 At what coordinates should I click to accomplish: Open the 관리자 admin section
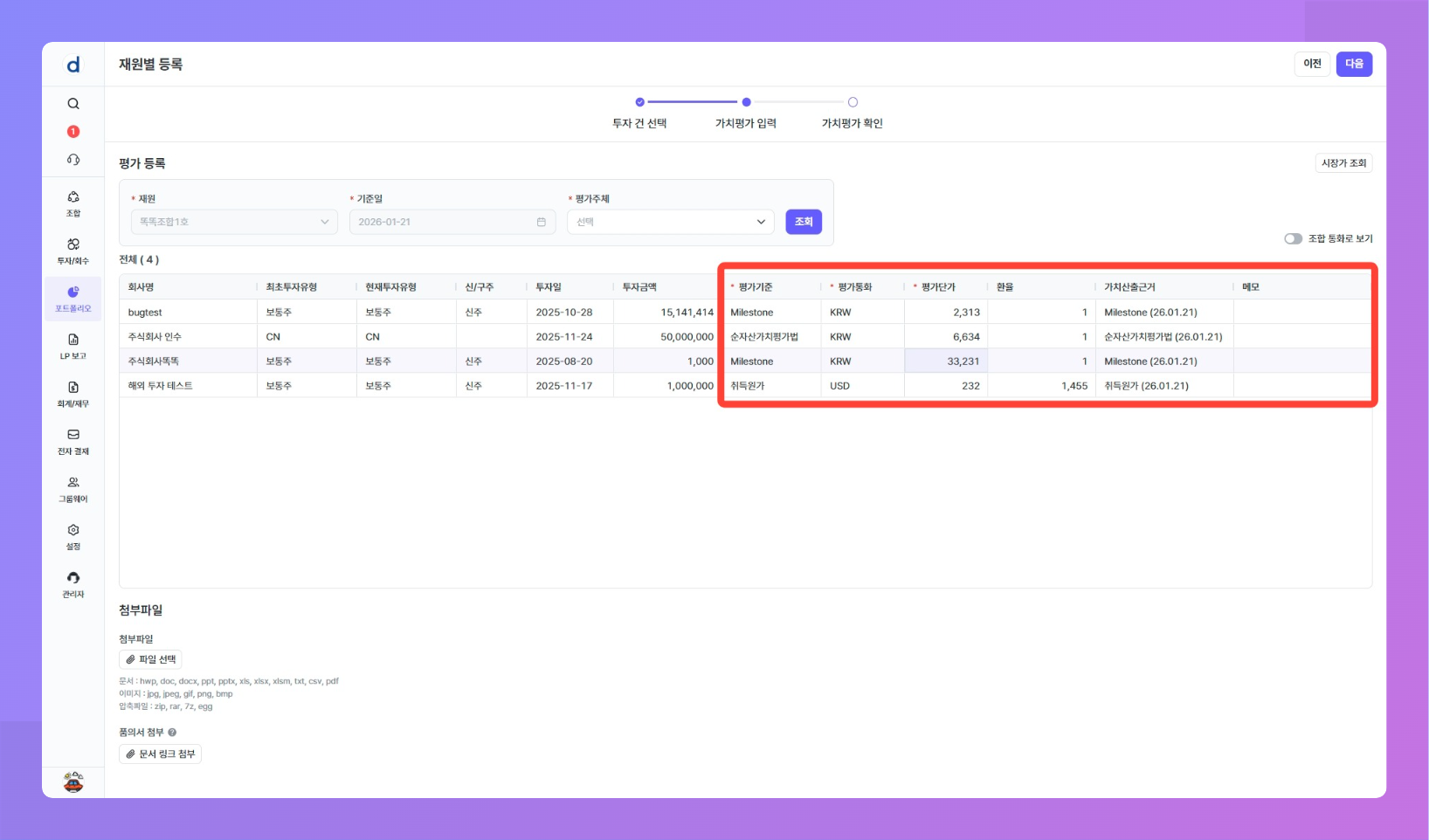pos(73,585)
